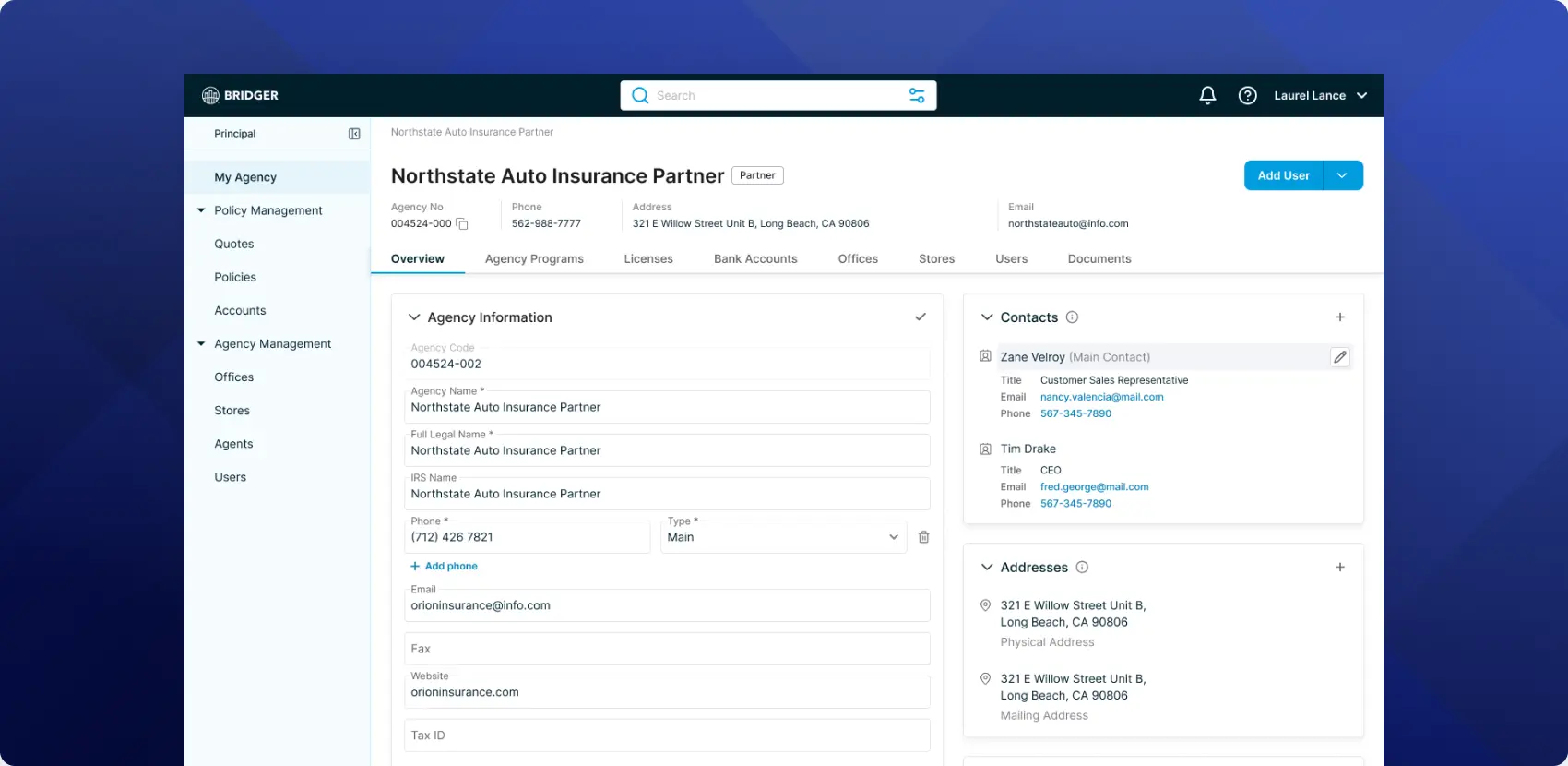This screenshot has width=1568, height=766.
Task: Add a new address with plus icon
Action: [1339, 568]
